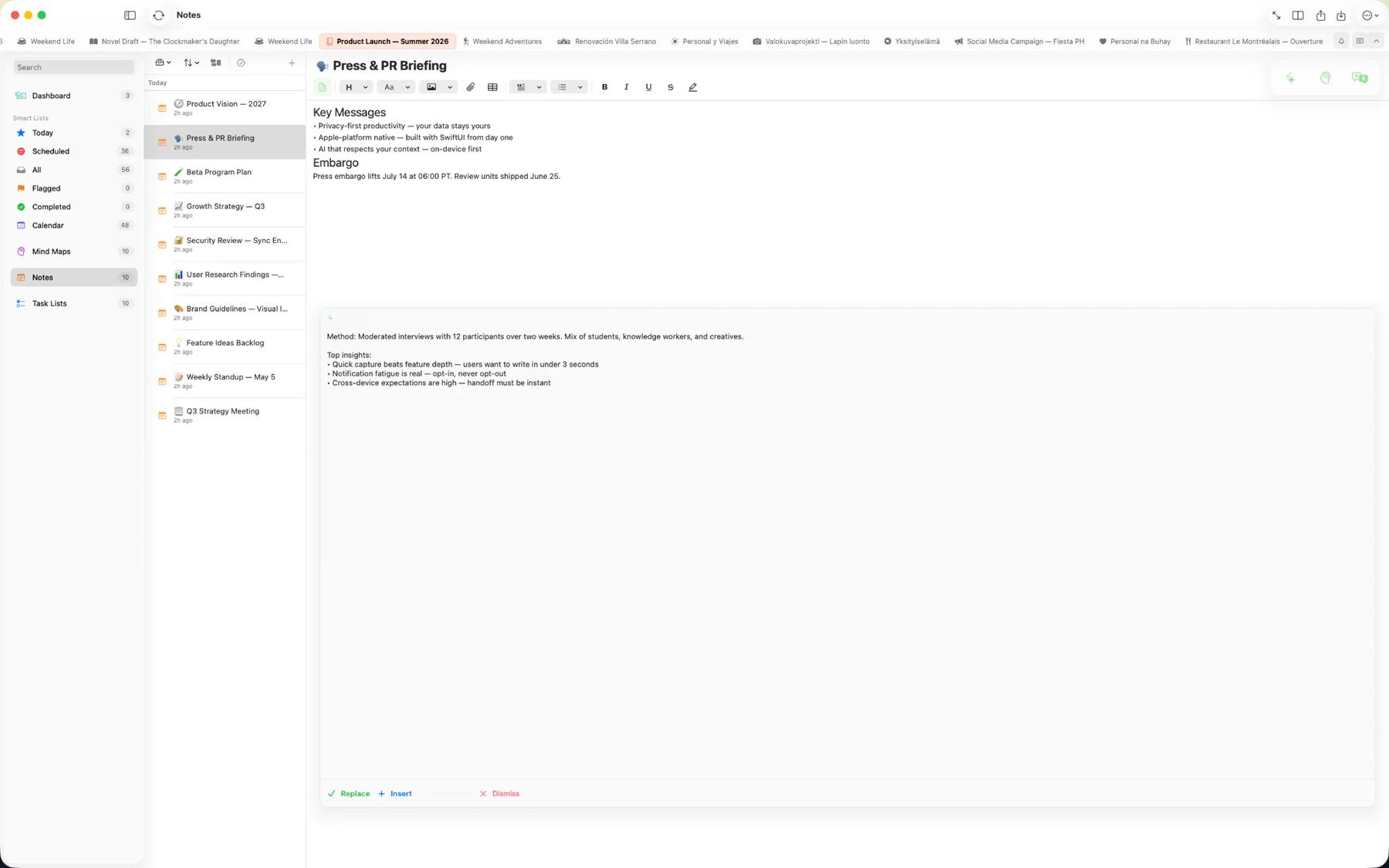Image resolution: width=1389 pixels, height=868 pixels.
Task: Open the Aa font style dropdown
Action: 396,87
